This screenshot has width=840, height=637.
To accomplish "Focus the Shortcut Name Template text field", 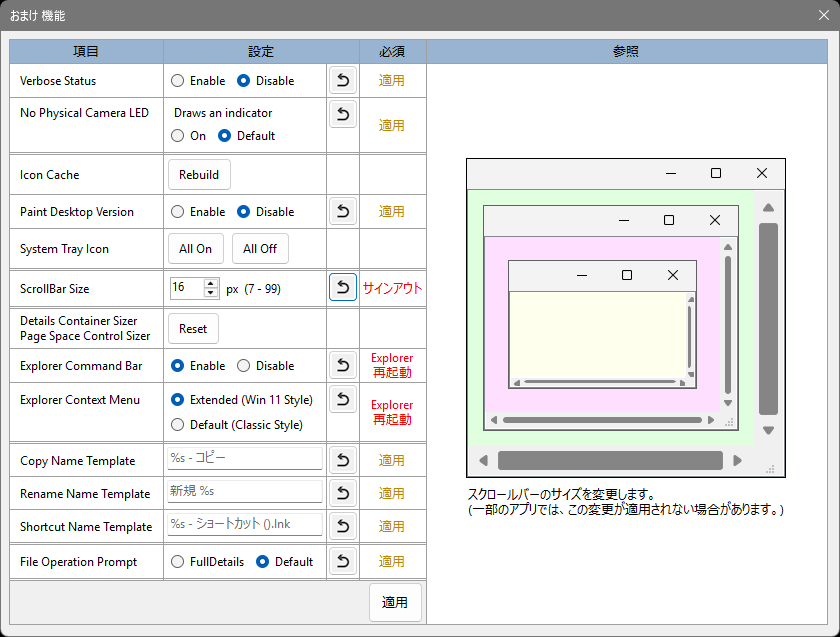I will (245, 524).
